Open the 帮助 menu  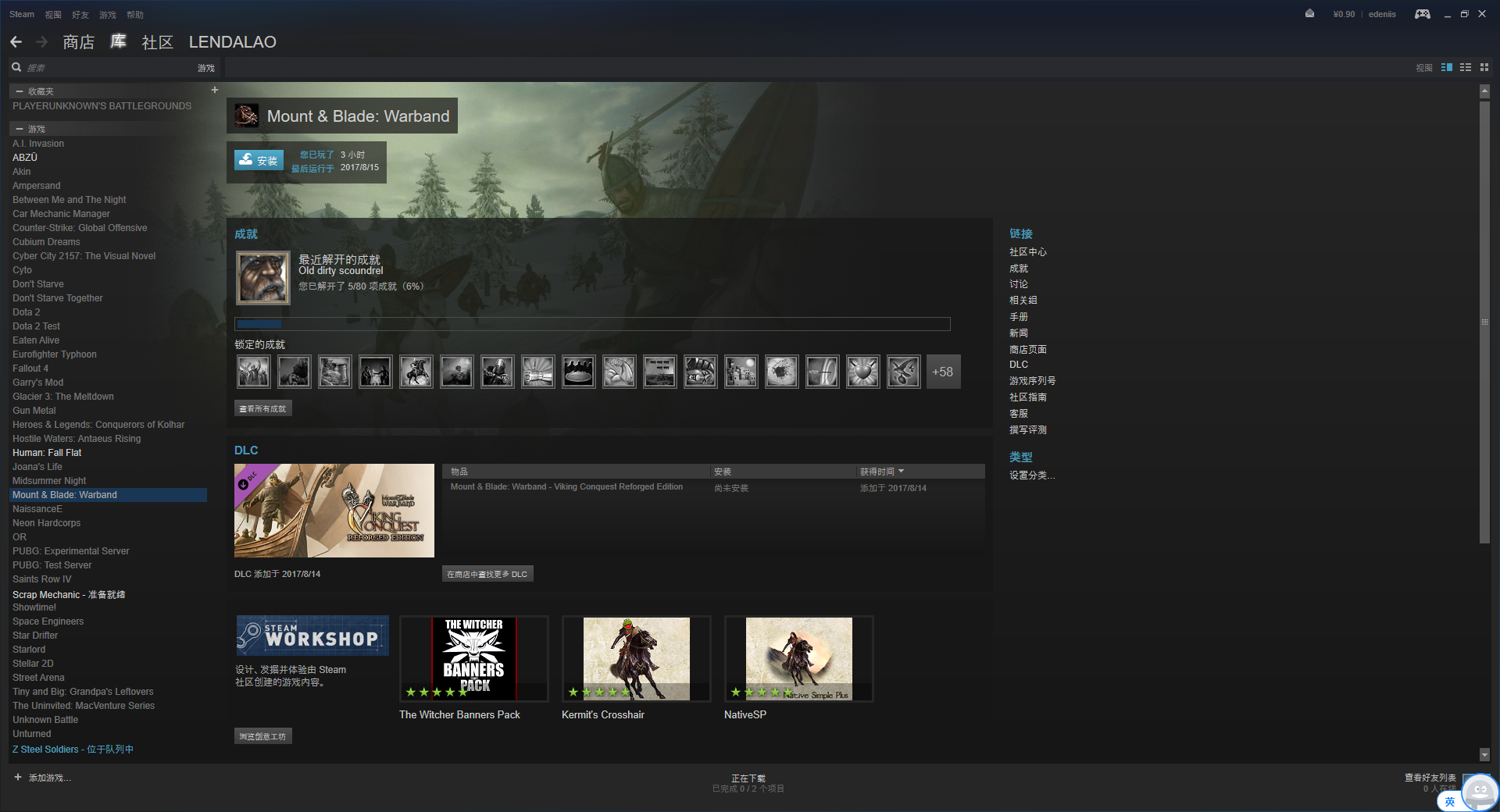coord(134,14)
